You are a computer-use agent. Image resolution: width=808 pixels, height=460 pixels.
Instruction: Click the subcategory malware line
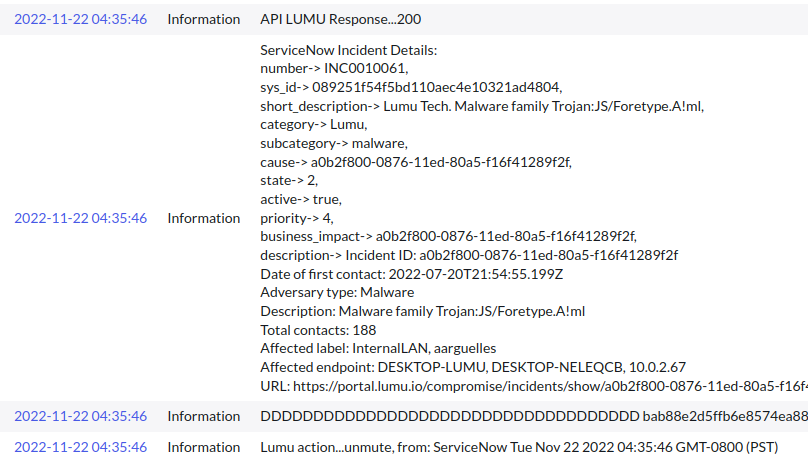click(333, 143)
